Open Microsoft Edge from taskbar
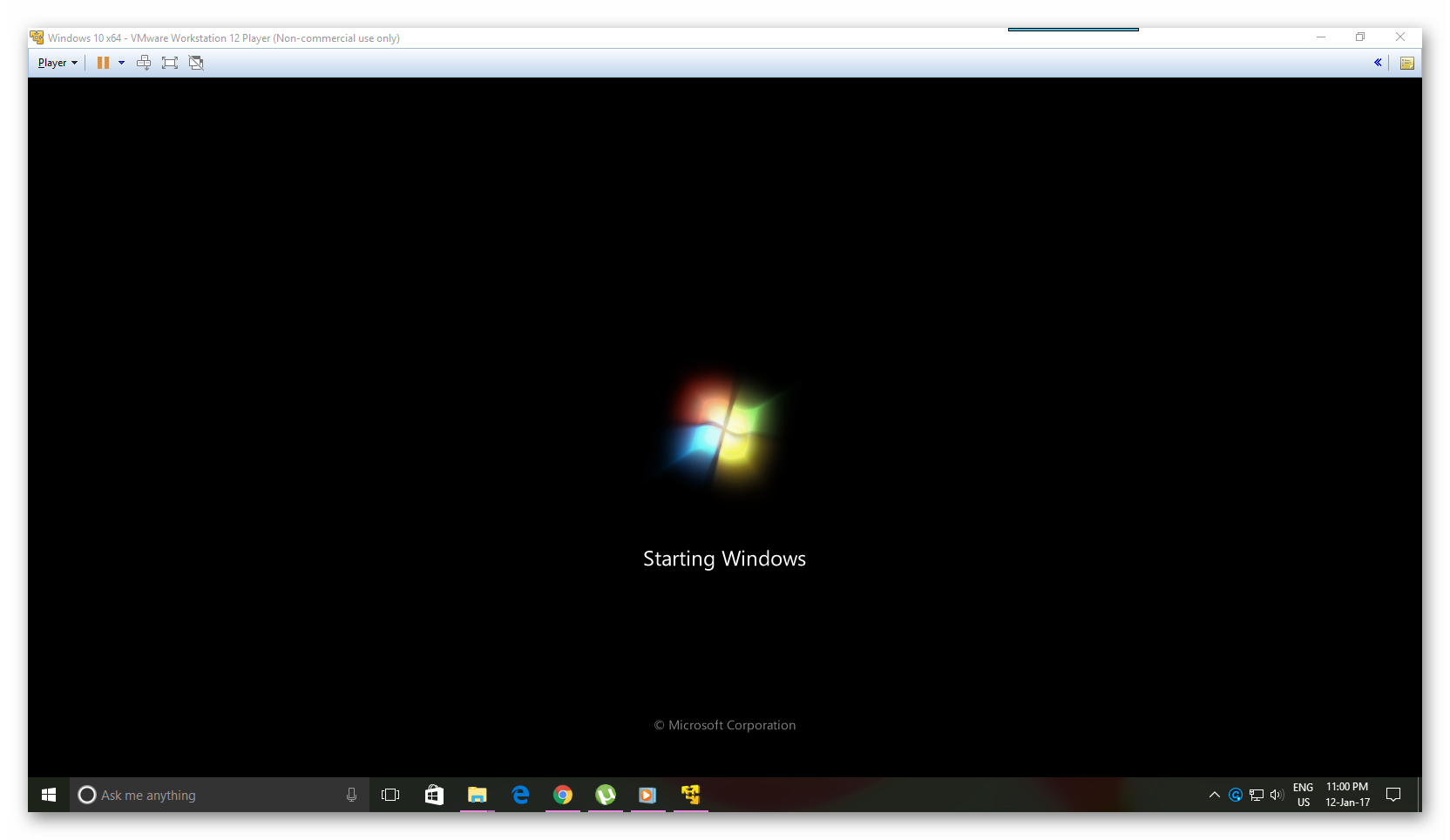Image resolution: width=1450 pixels, height=840 pixels. (520, 795)
